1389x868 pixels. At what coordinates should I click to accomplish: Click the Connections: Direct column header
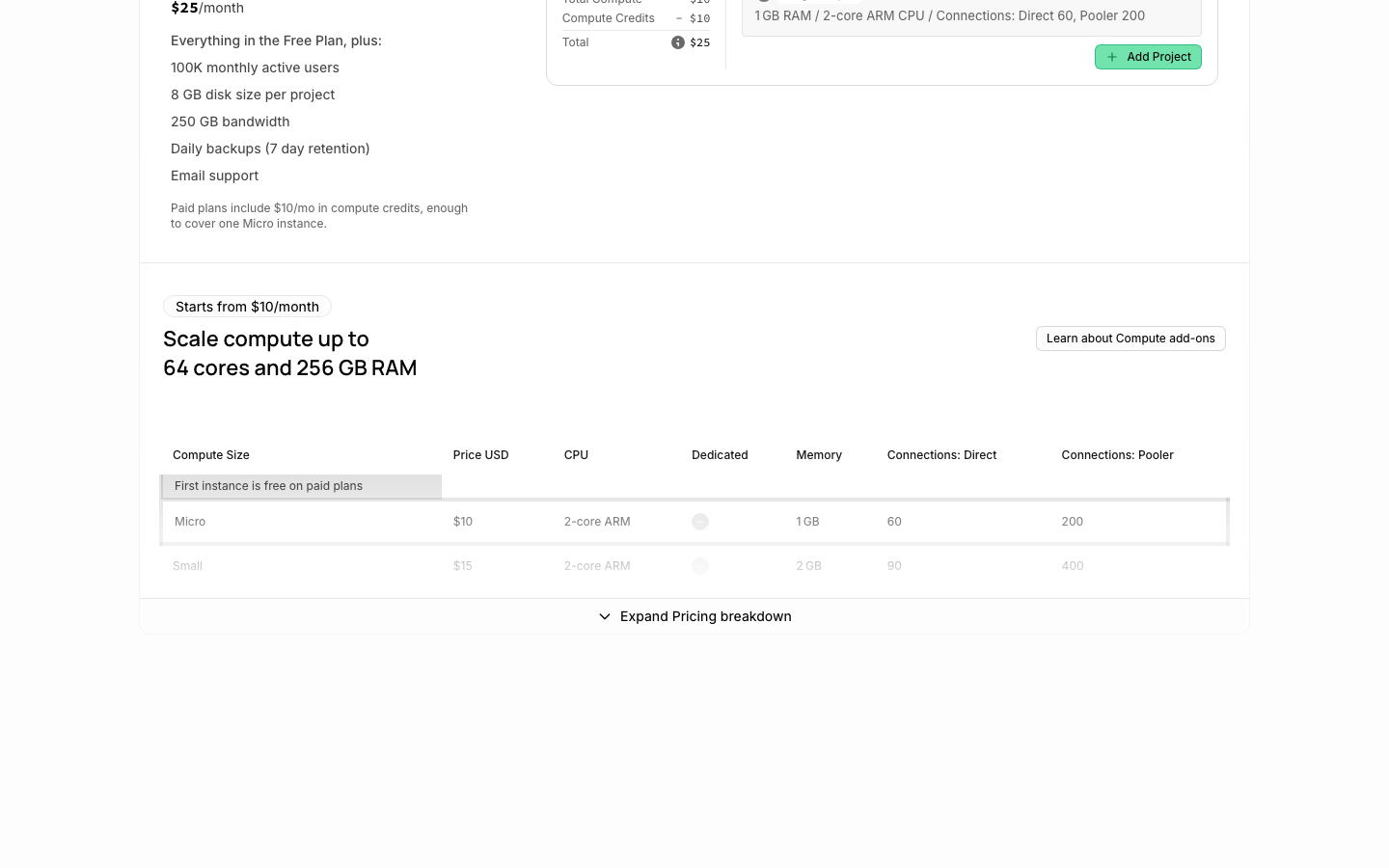click(941, 455)
